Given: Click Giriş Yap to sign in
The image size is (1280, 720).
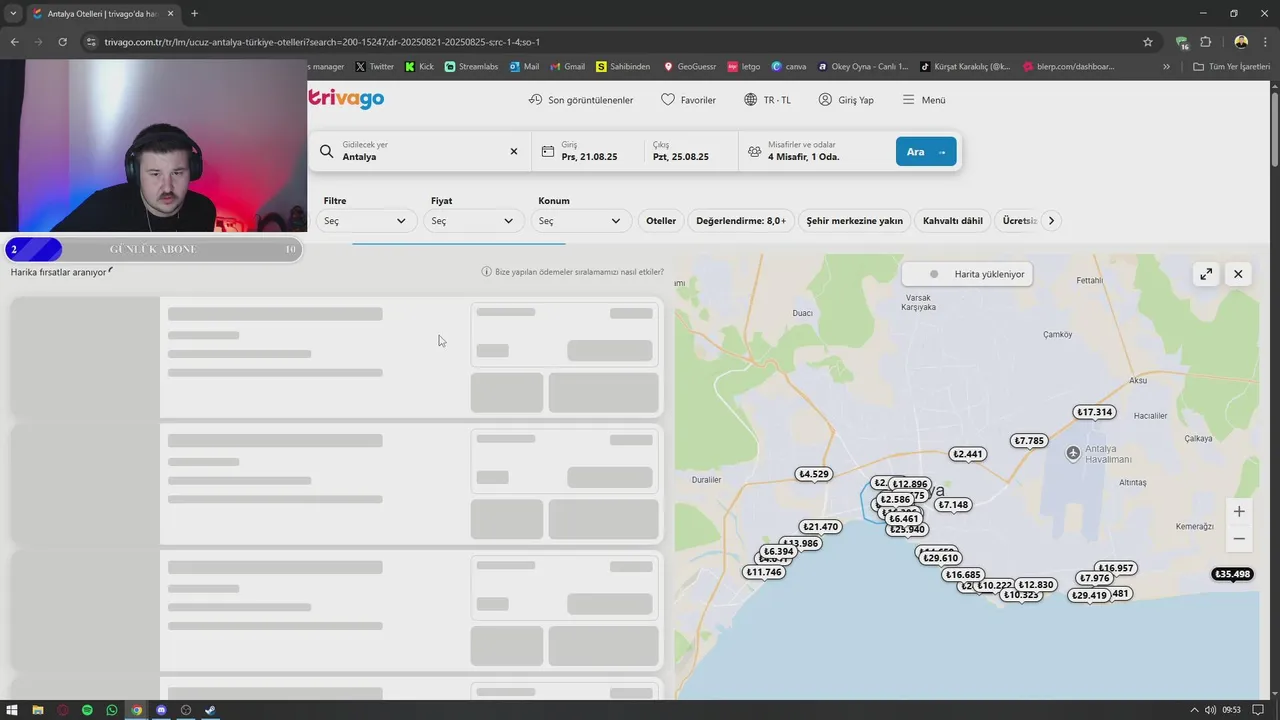Looking at the screenshot, I should [846, 100].
